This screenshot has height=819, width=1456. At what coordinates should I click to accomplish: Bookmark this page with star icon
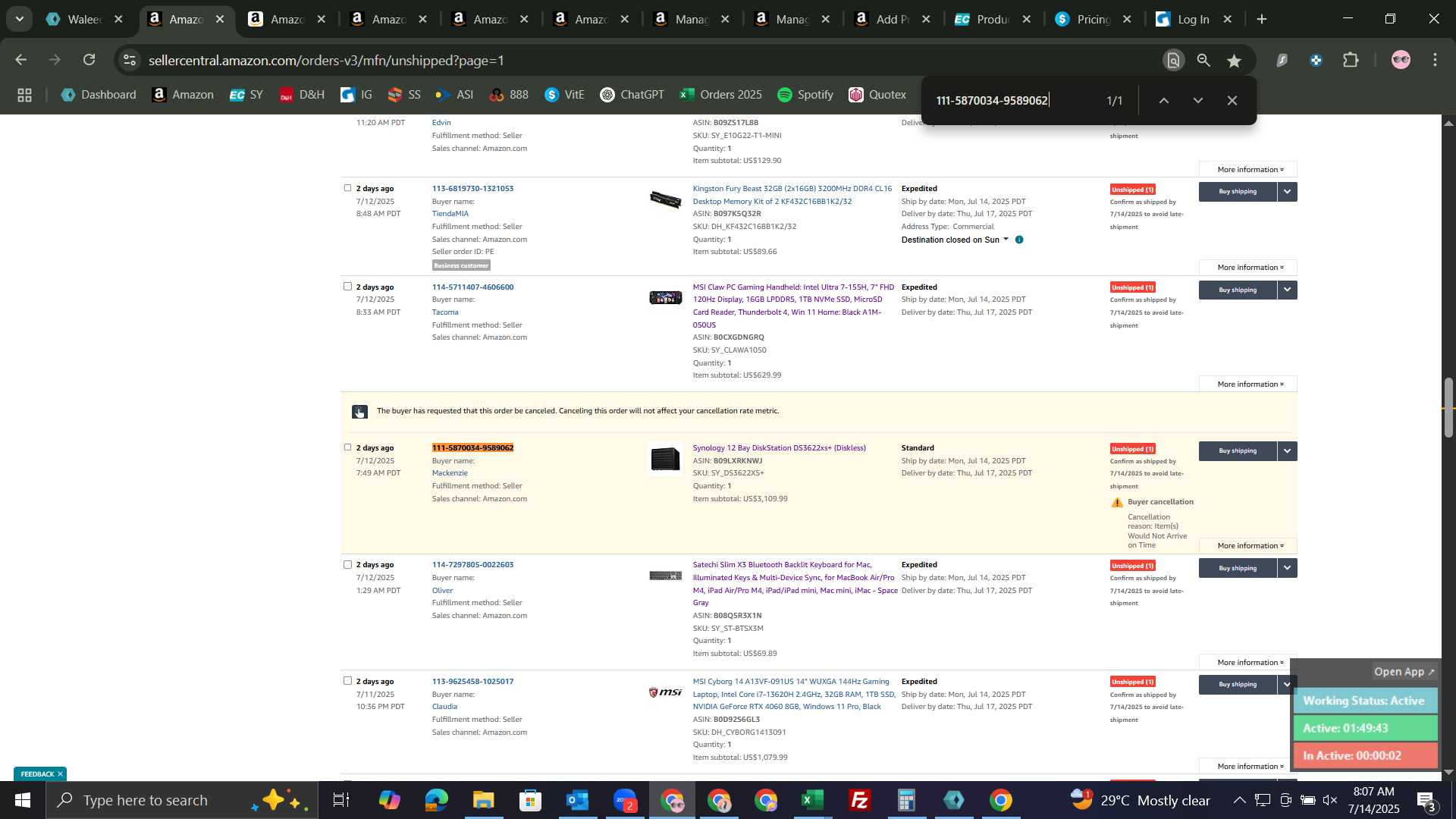(1235, 61)
